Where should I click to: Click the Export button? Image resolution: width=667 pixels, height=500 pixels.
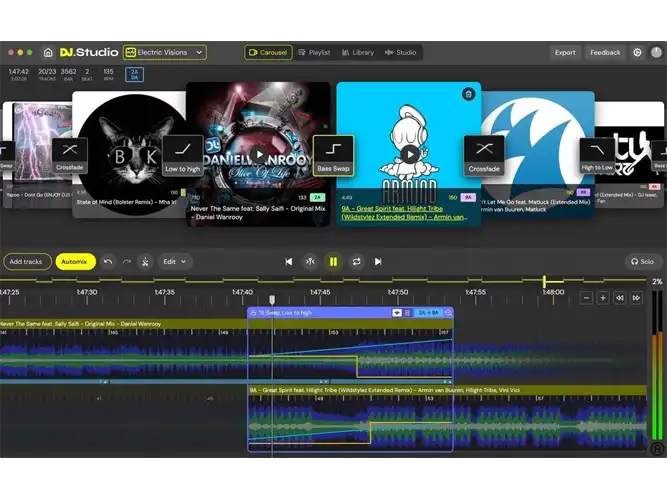click(x=565, y=52)
